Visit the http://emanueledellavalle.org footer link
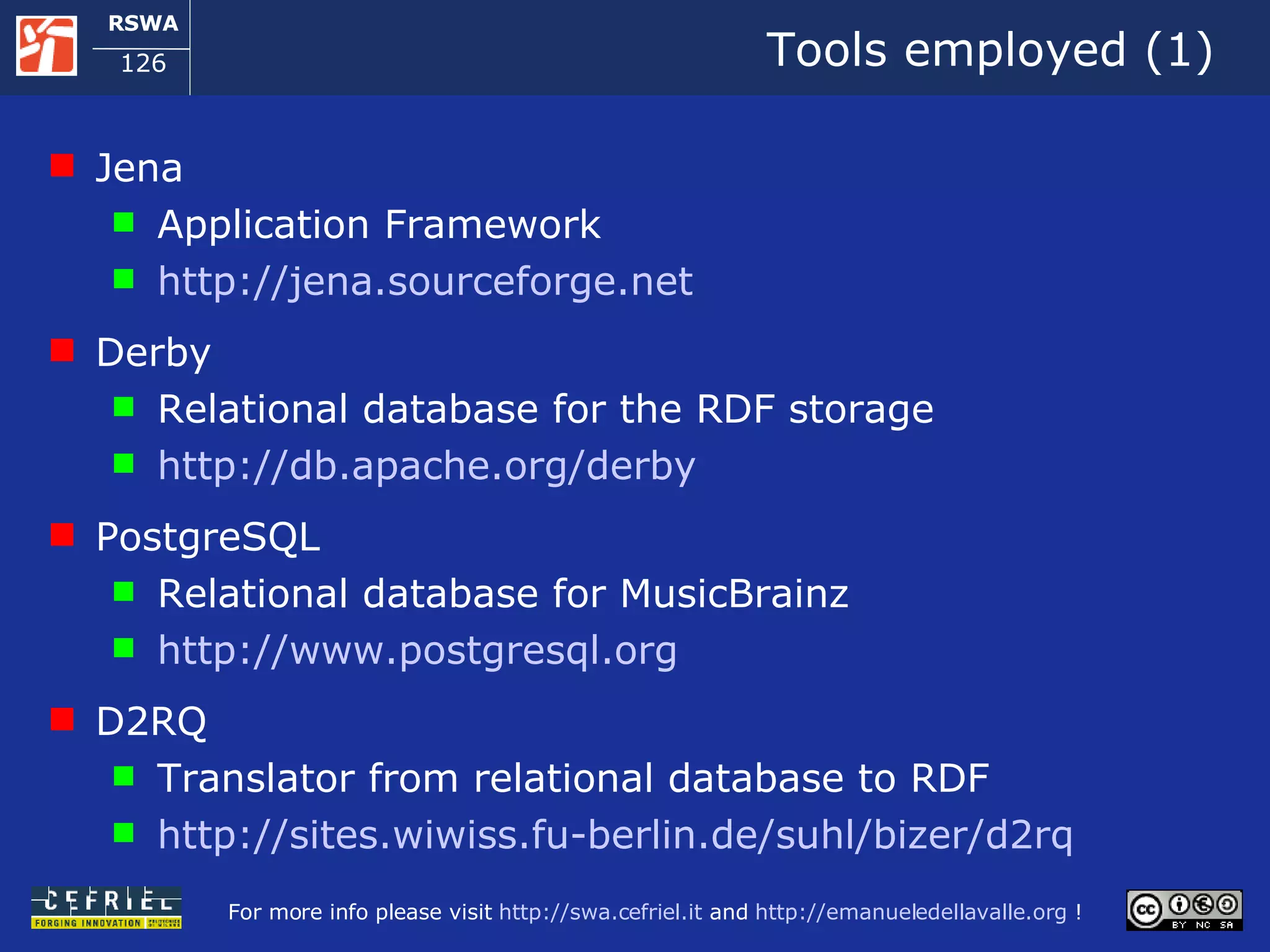This screenshot has height=952, width=1270. pos(910,912)
